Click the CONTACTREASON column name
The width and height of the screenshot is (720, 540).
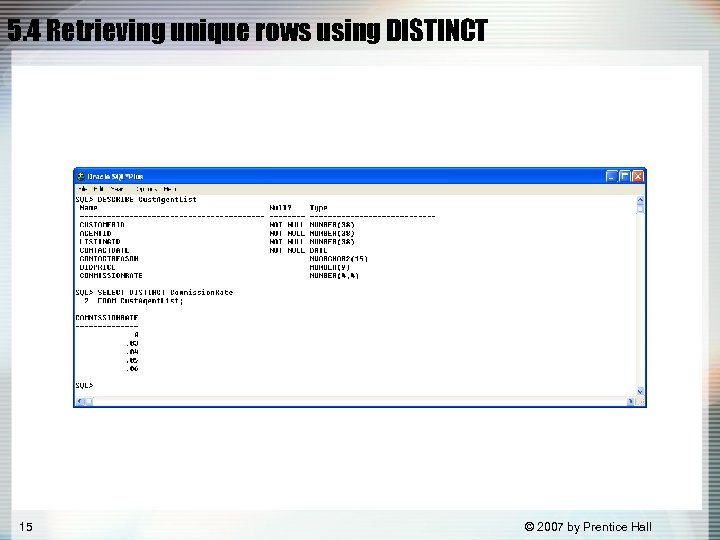pos(109,259)
